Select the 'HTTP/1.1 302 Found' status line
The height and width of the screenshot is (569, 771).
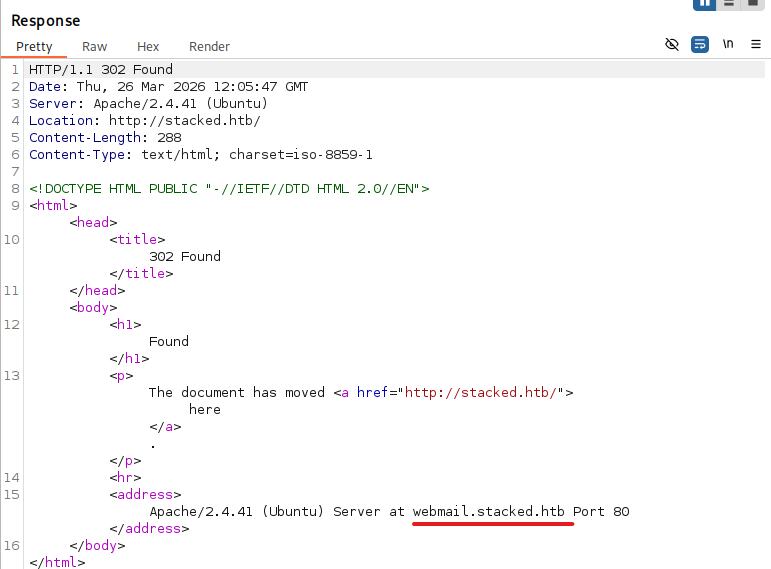(101, 69)
